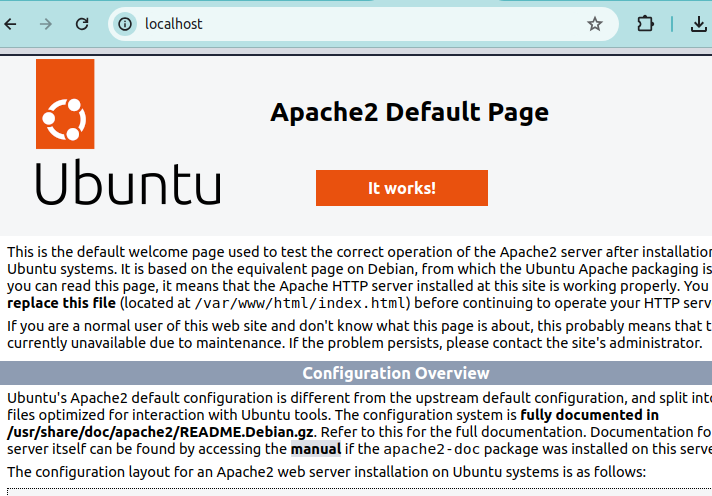Click the "Apache2 Default Page" heading
Viewport: 712px width, 496px height.
point(410,112)
